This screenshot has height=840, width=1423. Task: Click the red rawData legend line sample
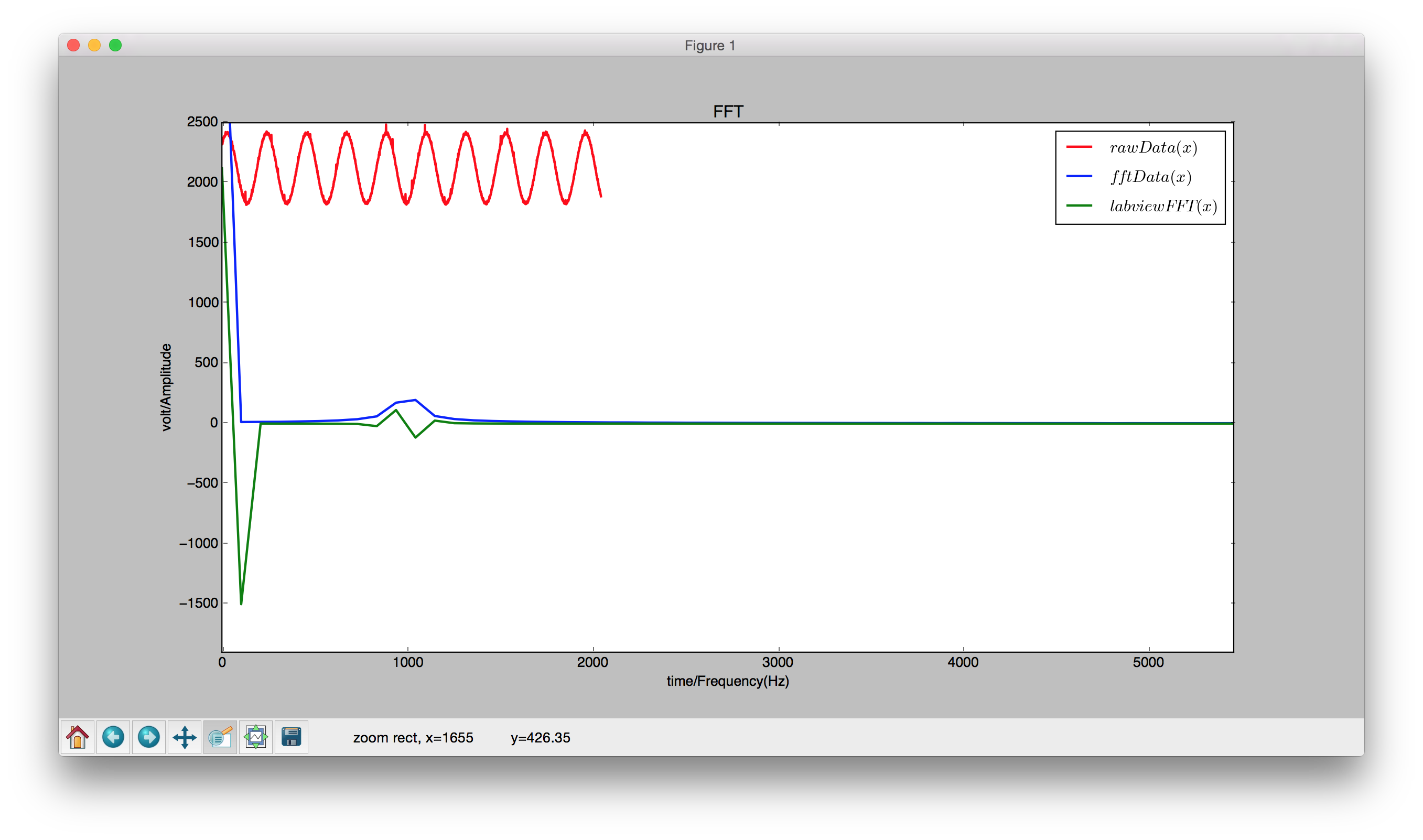1080,147
